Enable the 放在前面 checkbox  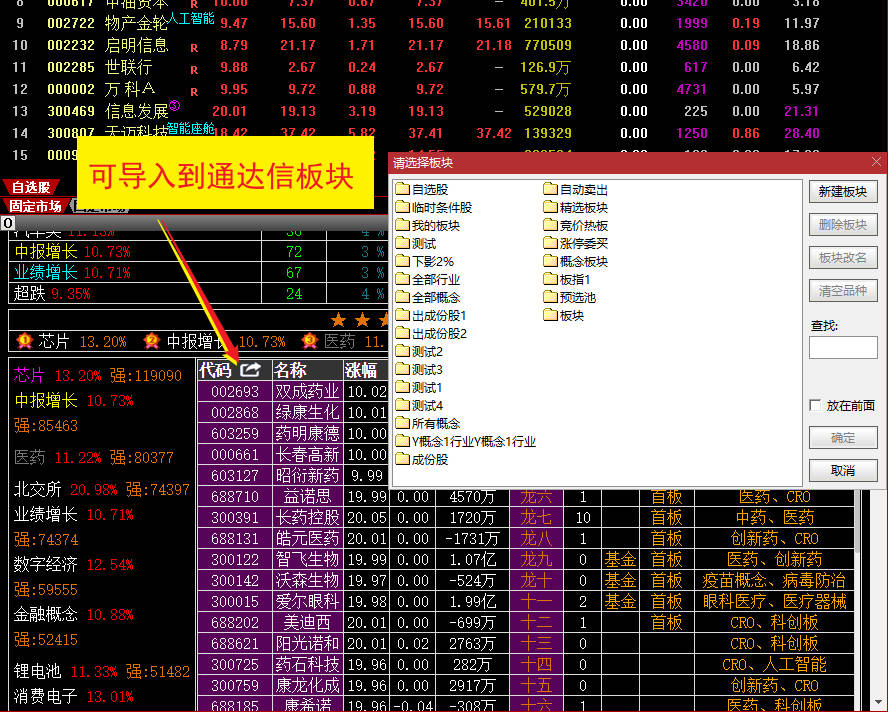pos(816,405)
